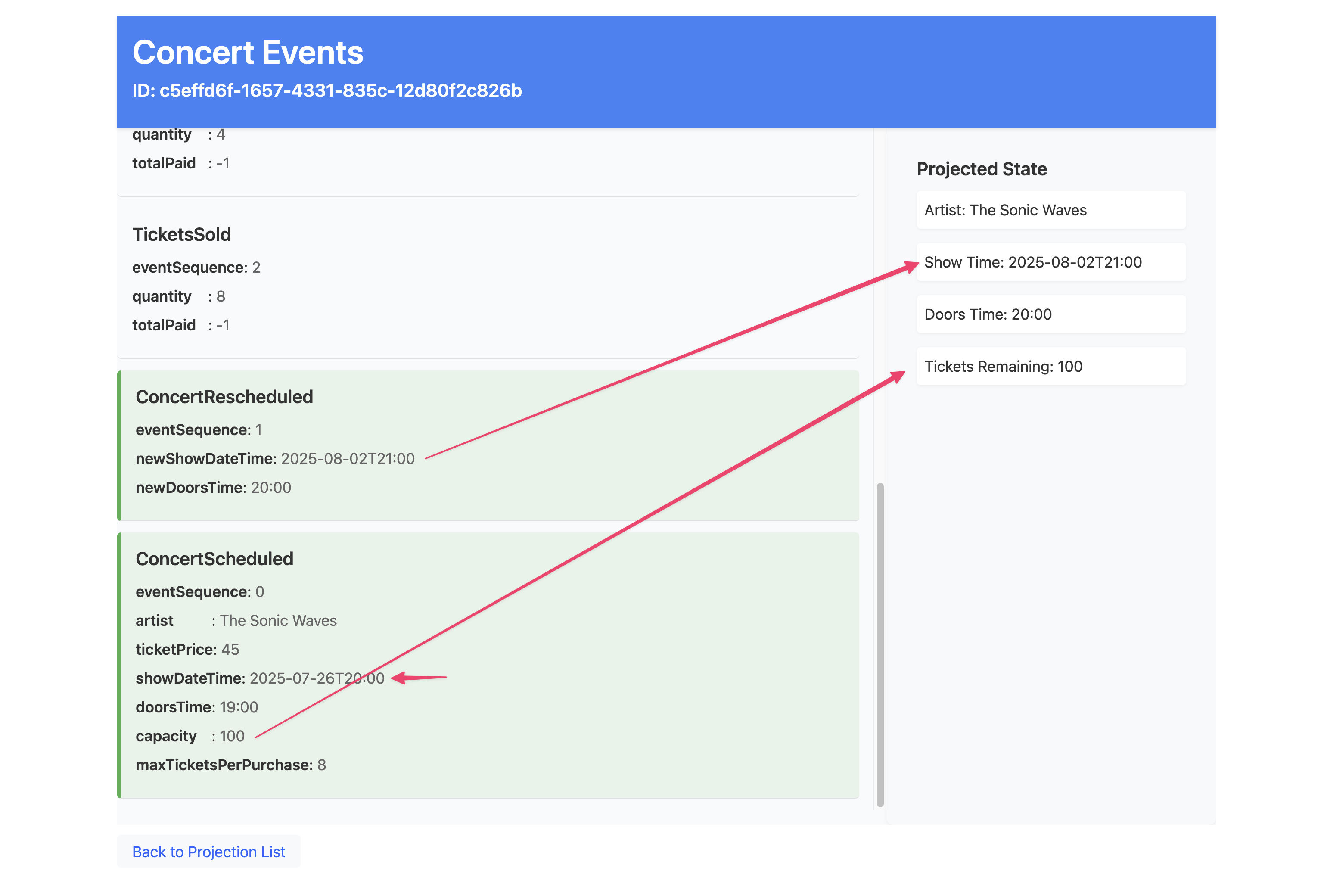Viewport: 1324px width, 896px height.
Task: Click the Projected State heading
Action: (x=982, y=168)
